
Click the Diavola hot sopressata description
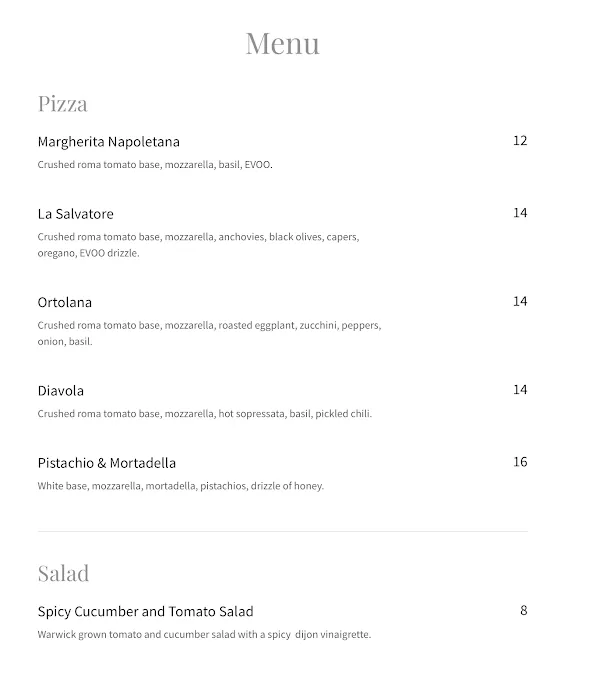pos(204,414)
